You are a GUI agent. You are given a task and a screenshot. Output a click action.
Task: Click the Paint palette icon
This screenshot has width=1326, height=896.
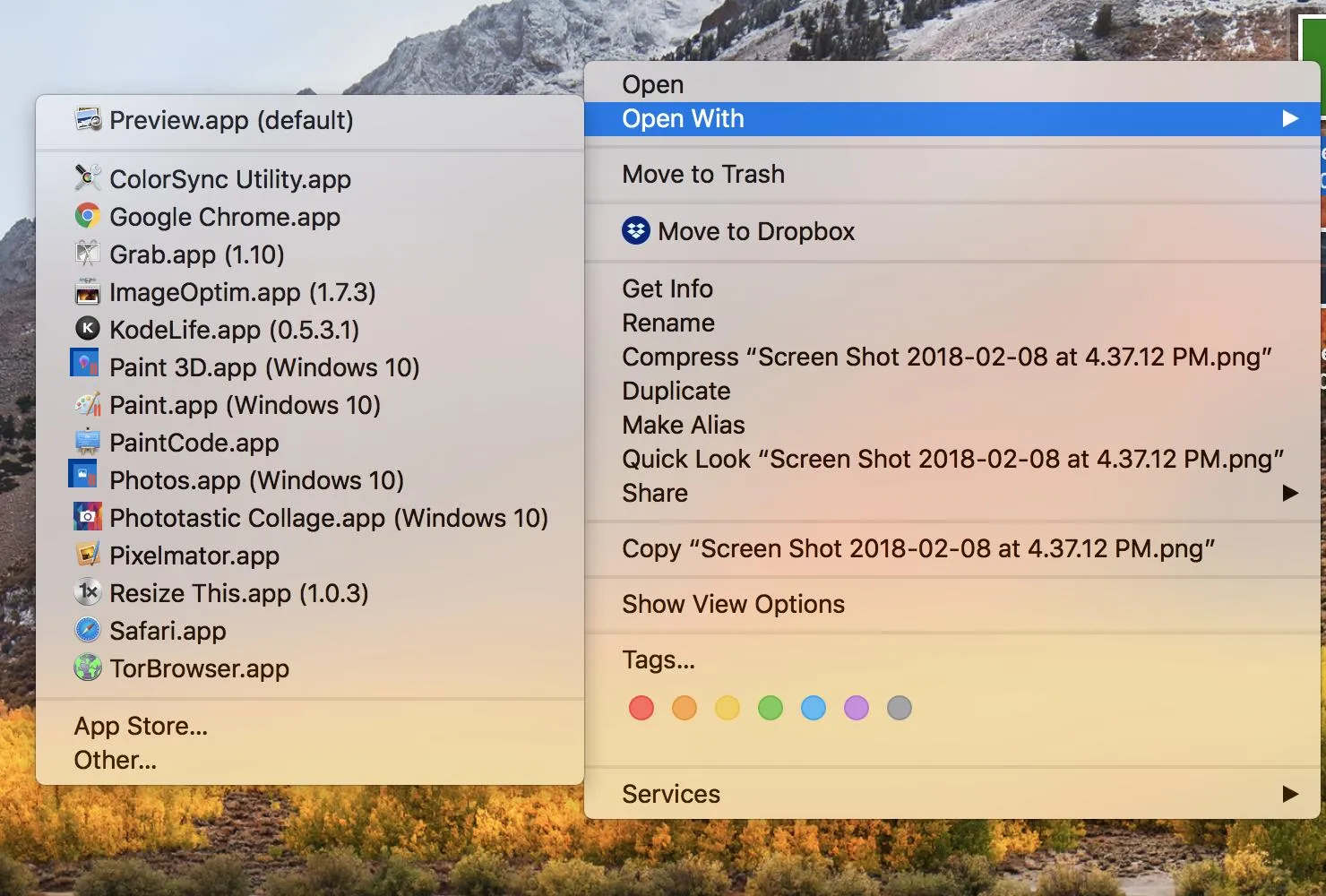coord(88,404)
